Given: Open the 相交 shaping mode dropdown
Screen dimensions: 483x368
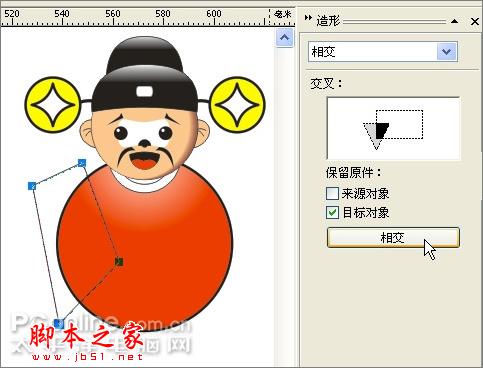Looking at the screenshot, I should tap(447, 52).
